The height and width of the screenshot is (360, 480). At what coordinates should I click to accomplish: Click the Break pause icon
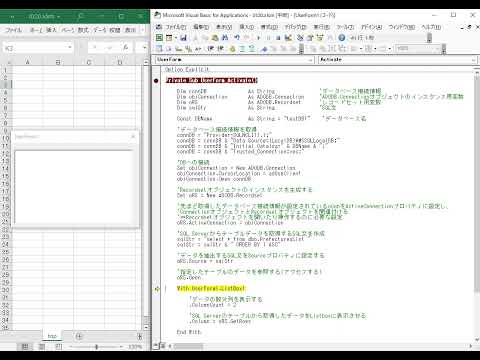268,38
